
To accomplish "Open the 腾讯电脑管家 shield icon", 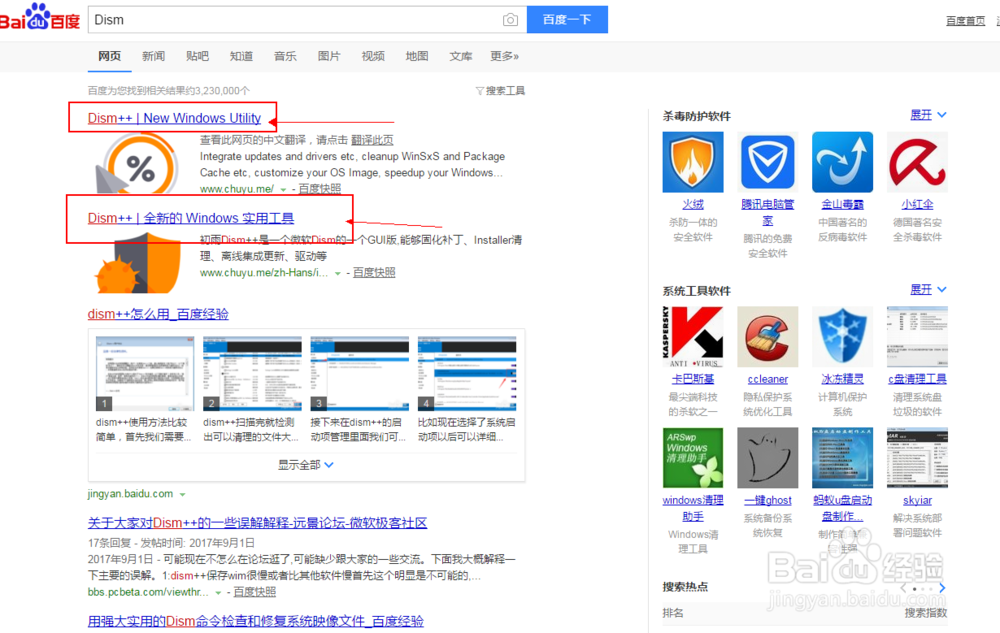I will 767,162.
